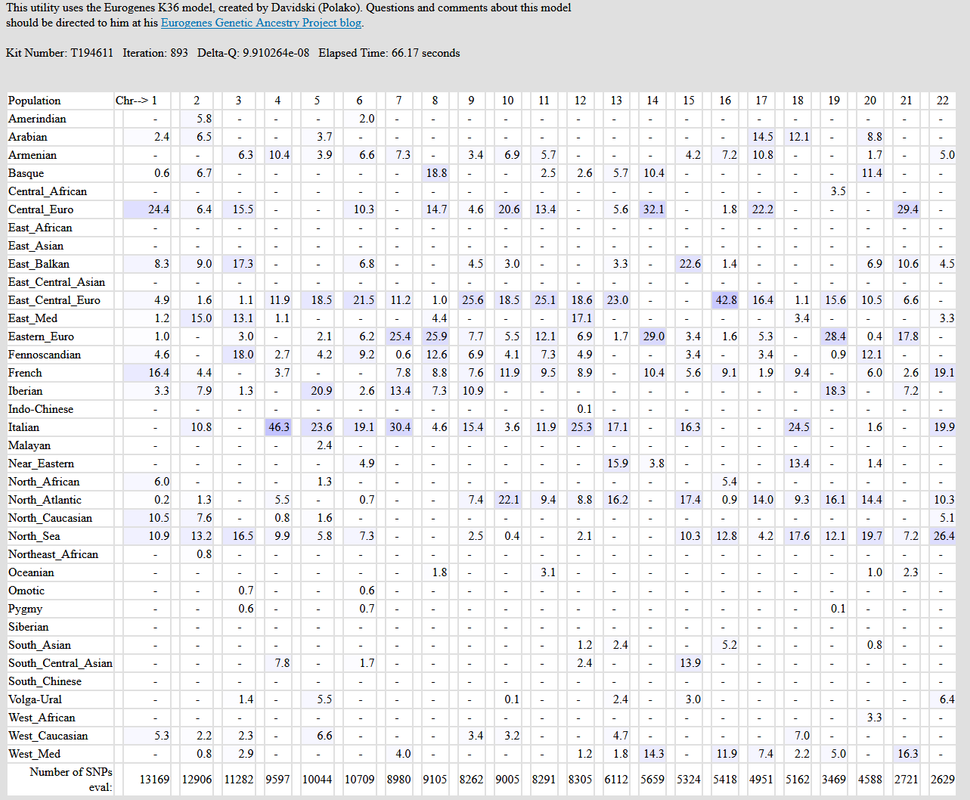This screenshot has width=970, height=800.
Task: Select Central_Euro chromosome 14 value 32.1
Action: pos(653,210)
